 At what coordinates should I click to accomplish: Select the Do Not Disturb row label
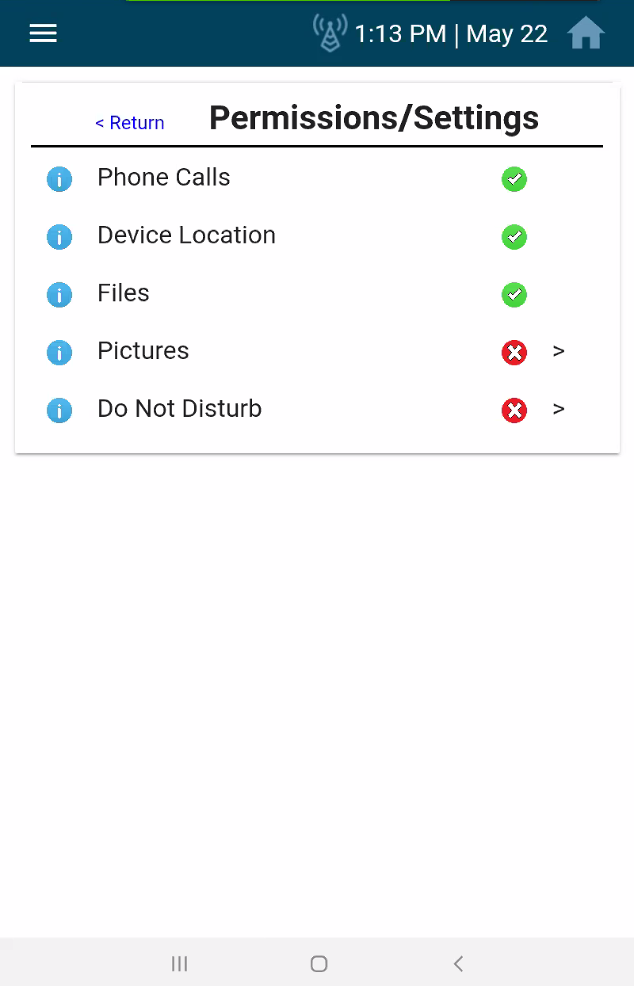tap(179, 409)
